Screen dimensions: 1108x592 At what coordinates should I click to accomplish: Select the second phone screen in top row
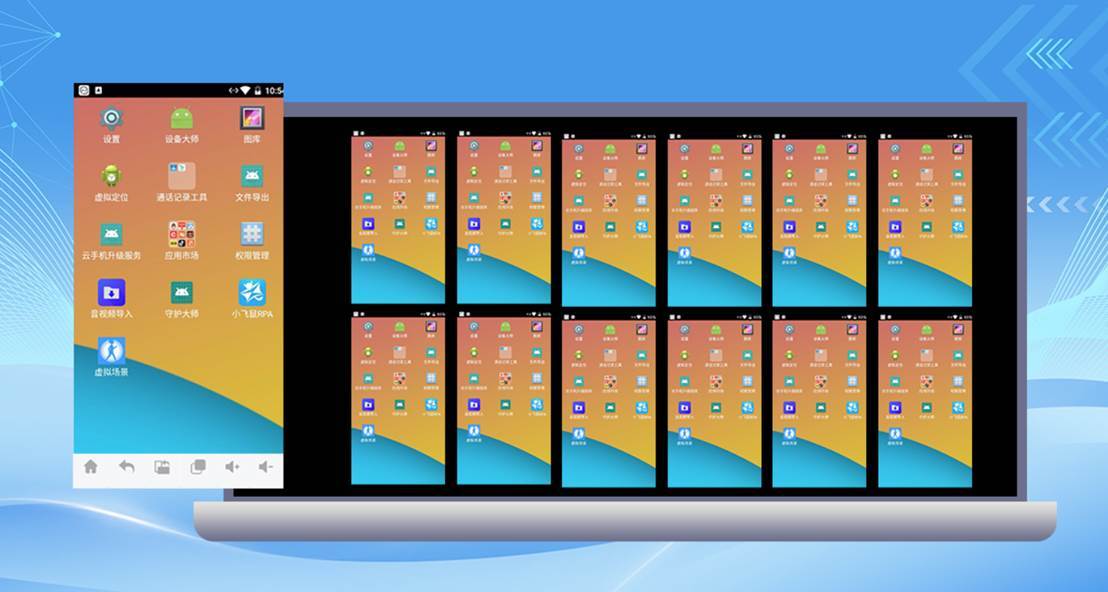(504, 217)
